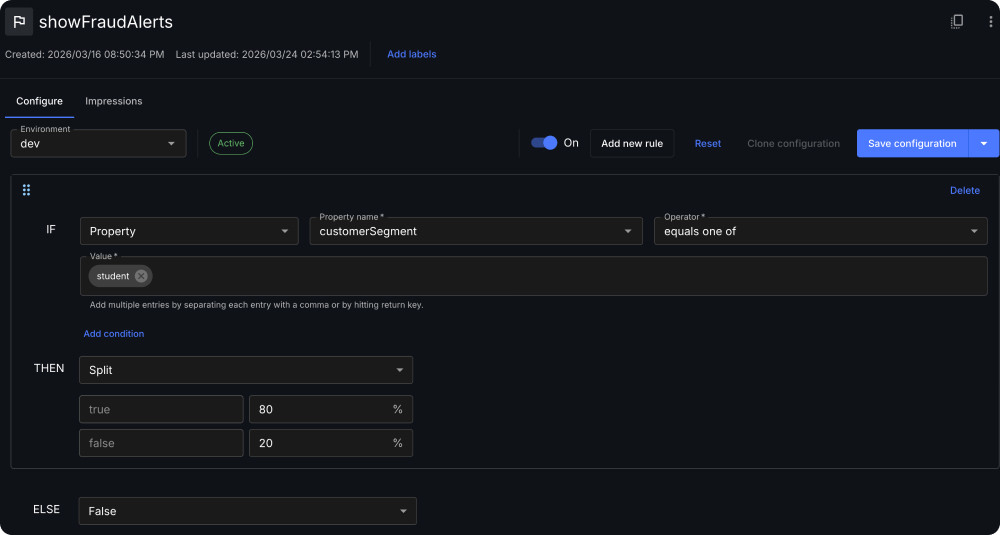This screenshot has width=1000, height=535.
Task: Click the Add labels link
Action: point(411,54)
